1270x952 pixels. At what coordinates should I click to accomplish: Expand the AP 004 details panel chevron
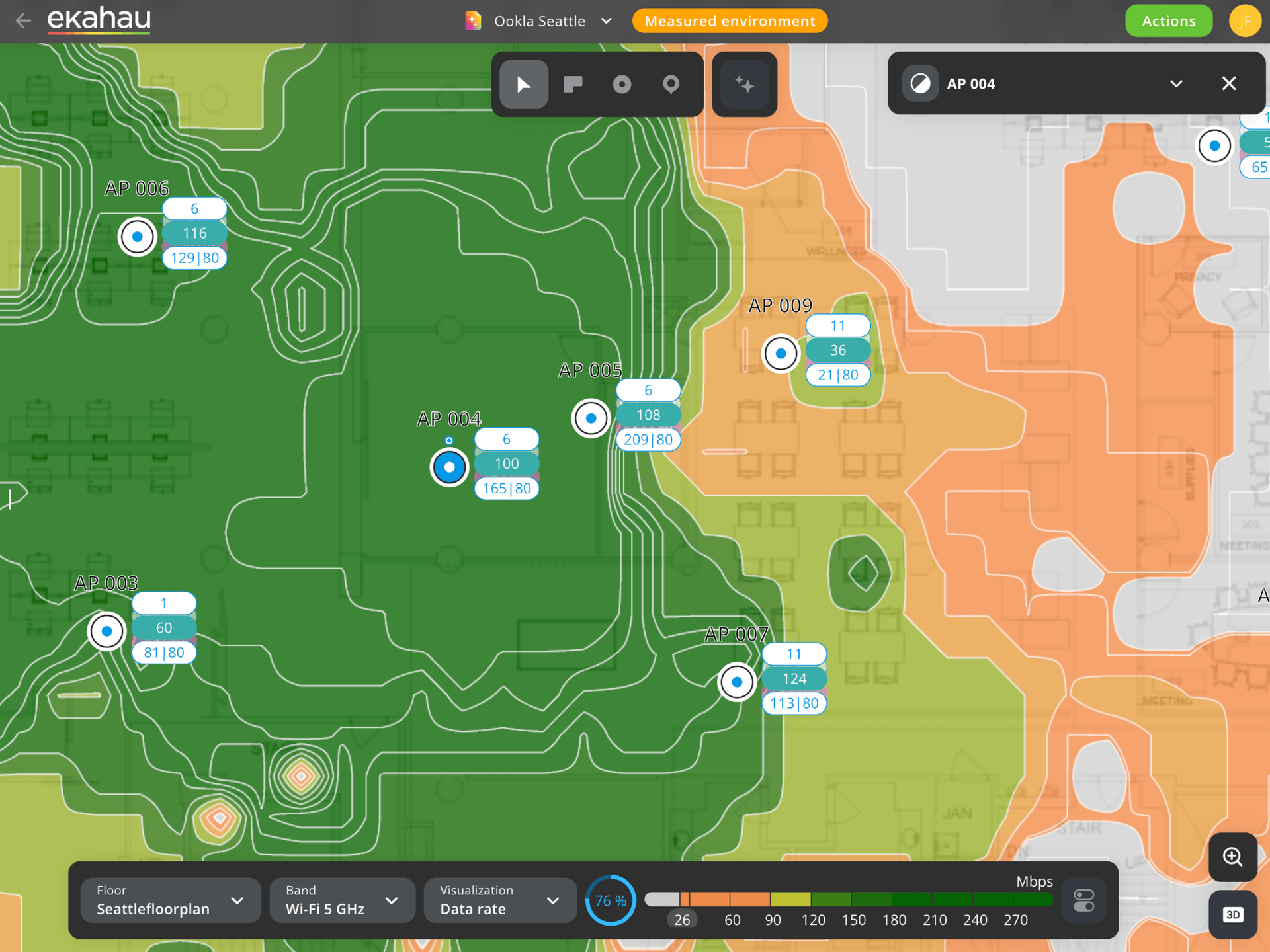pyautogui.click(x=1176, y=83)
